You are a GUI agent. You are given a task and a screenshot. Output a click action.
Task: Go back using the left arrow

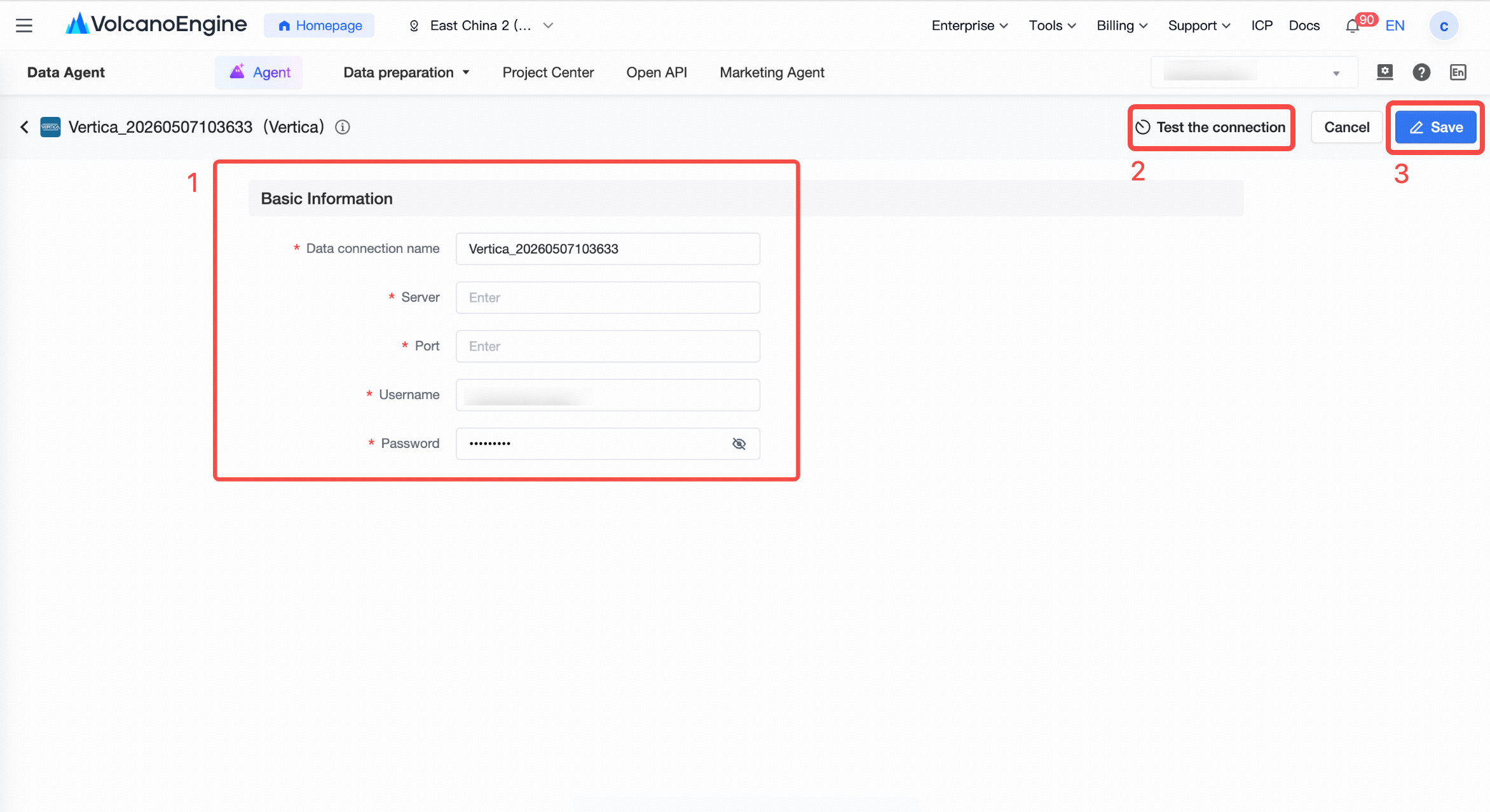[x=24, y=127]
